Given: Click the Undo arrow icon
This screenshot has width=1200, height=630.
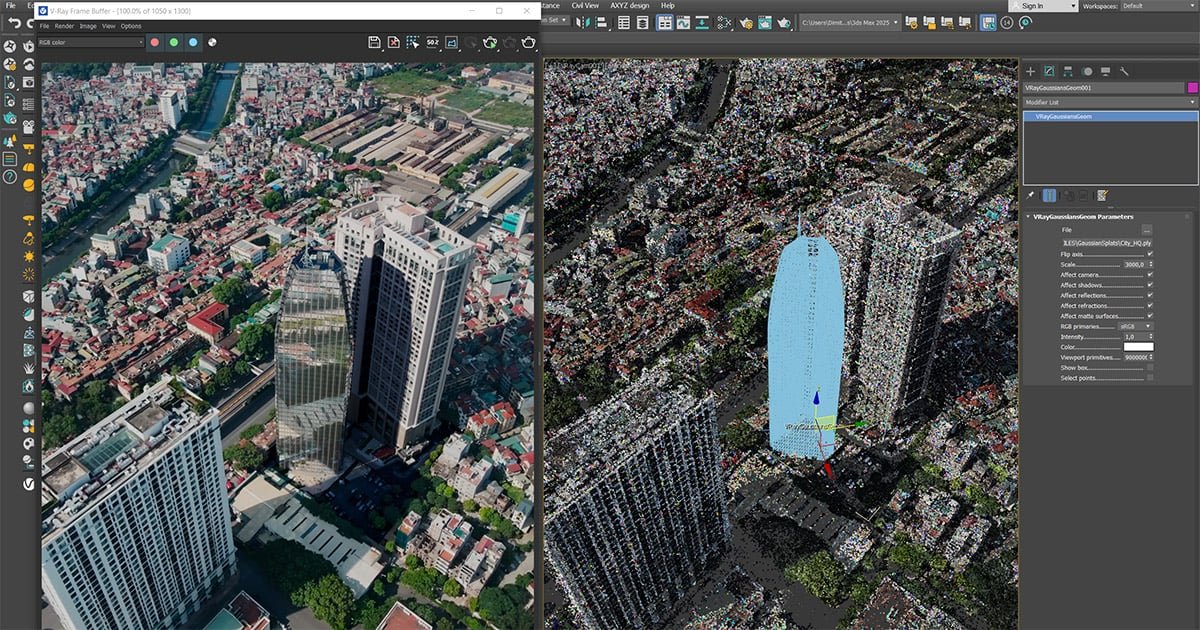Looking at the screenshot, I should point(15,22).
